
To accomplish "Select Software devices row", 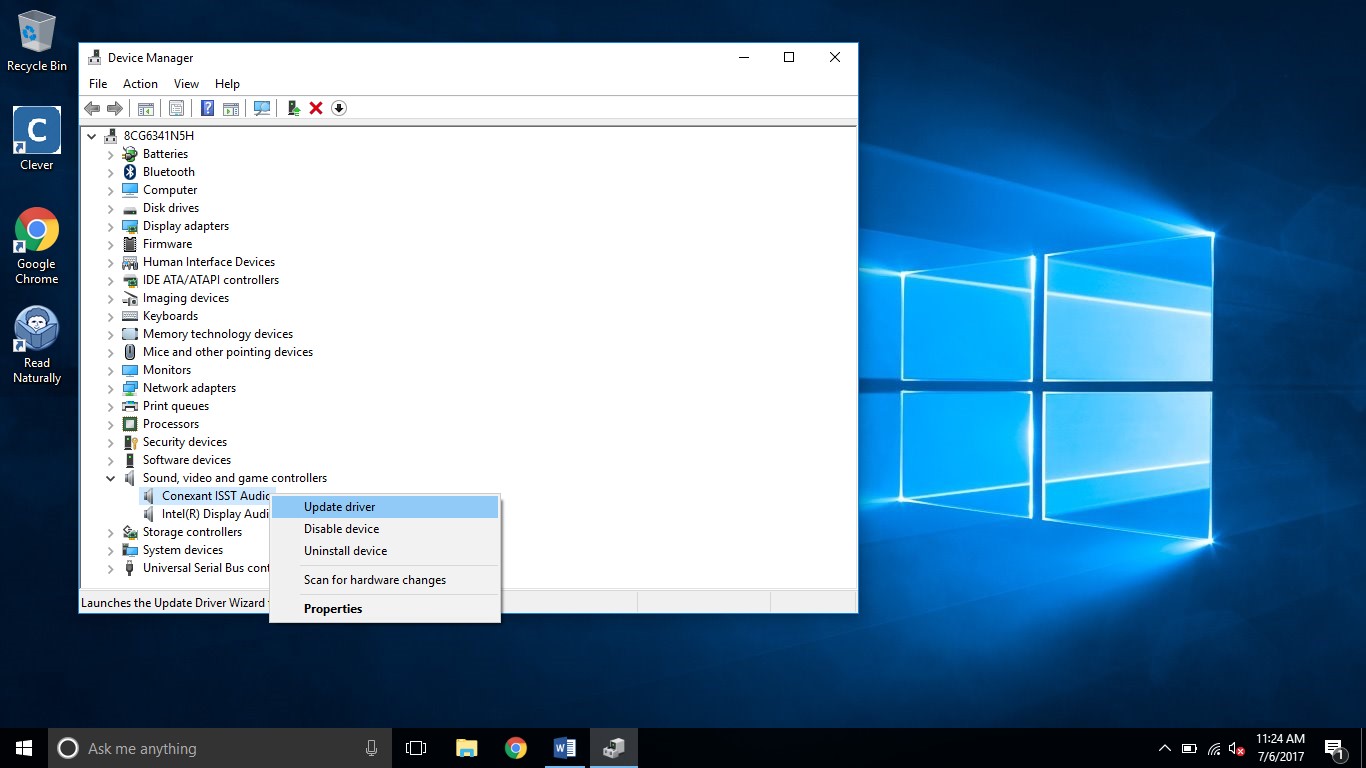I will pos(187,460).
